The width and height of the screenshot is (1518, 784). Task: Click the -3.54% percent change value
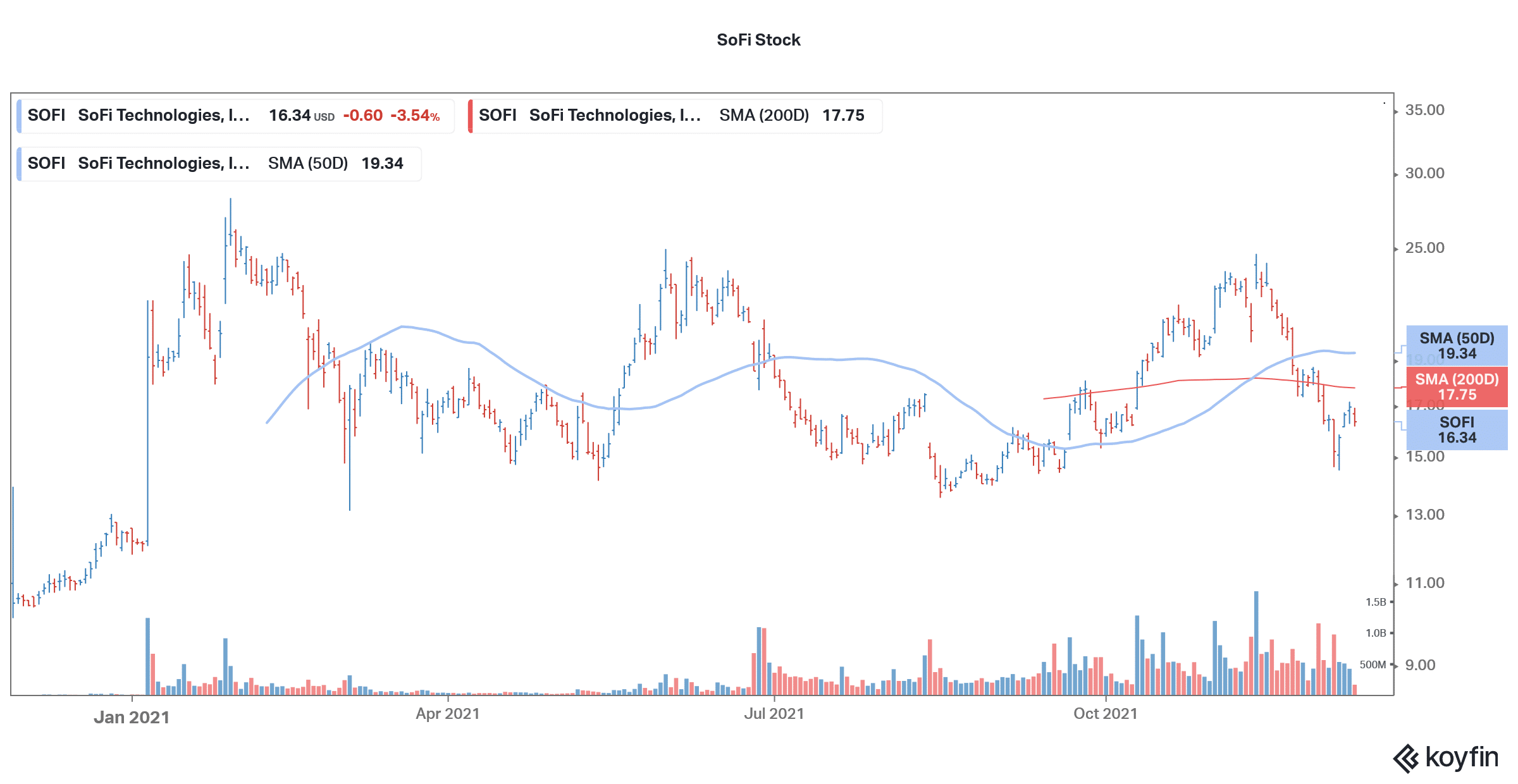(x=415, y=116)
